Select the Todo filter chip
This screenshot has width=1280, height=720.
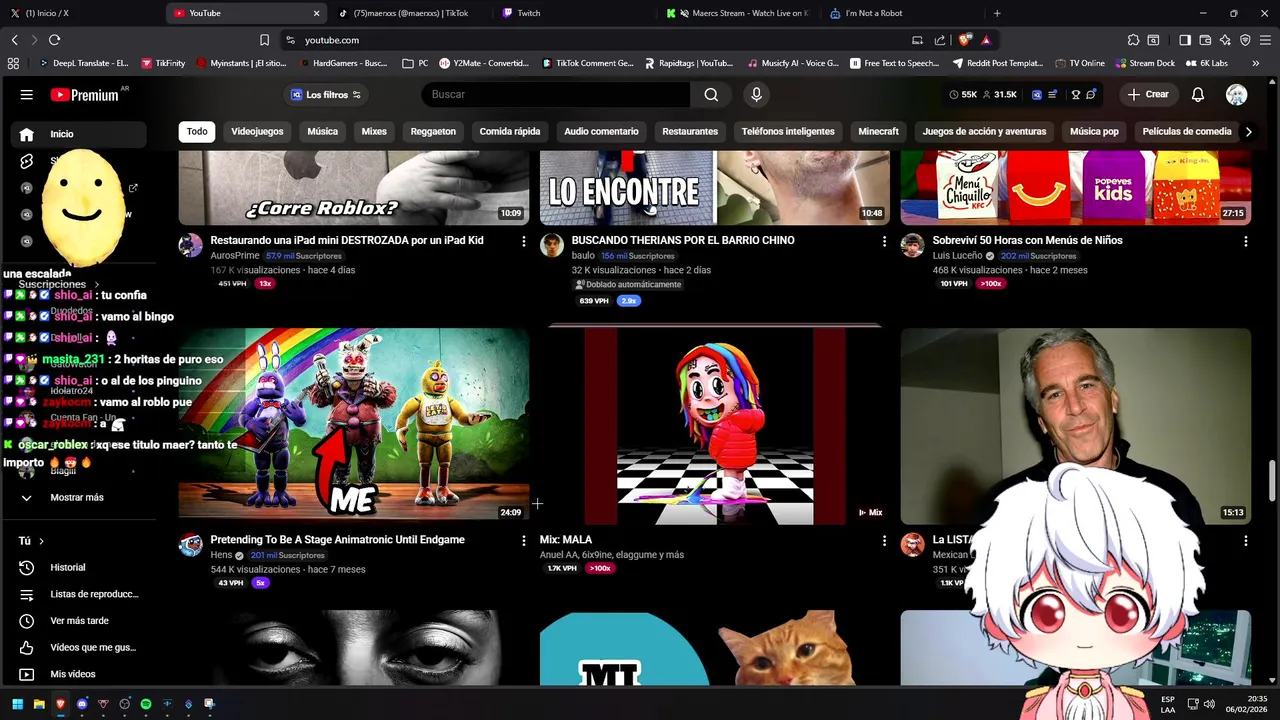[197, 131]
